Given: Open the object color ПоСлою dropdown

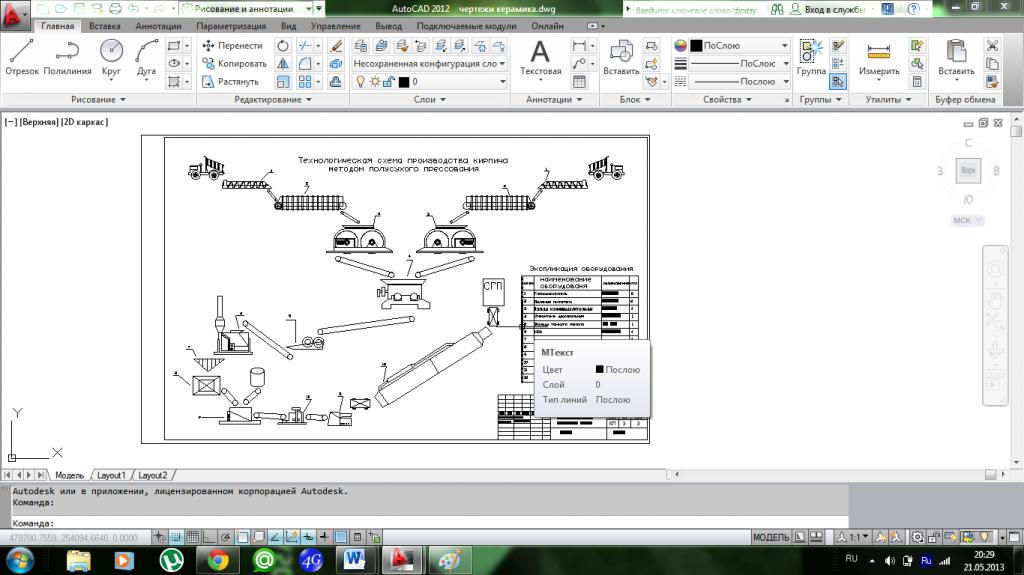Looking at the screenshot, I should (740, 45).
